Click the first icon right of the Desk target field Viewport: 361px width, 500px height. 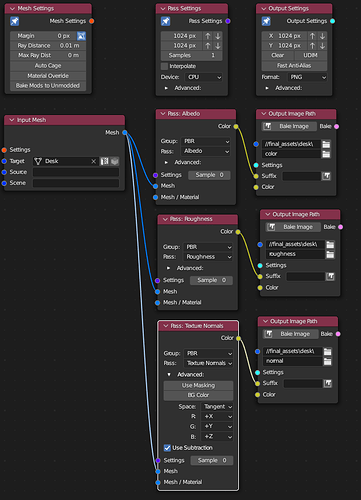point(105,161)
